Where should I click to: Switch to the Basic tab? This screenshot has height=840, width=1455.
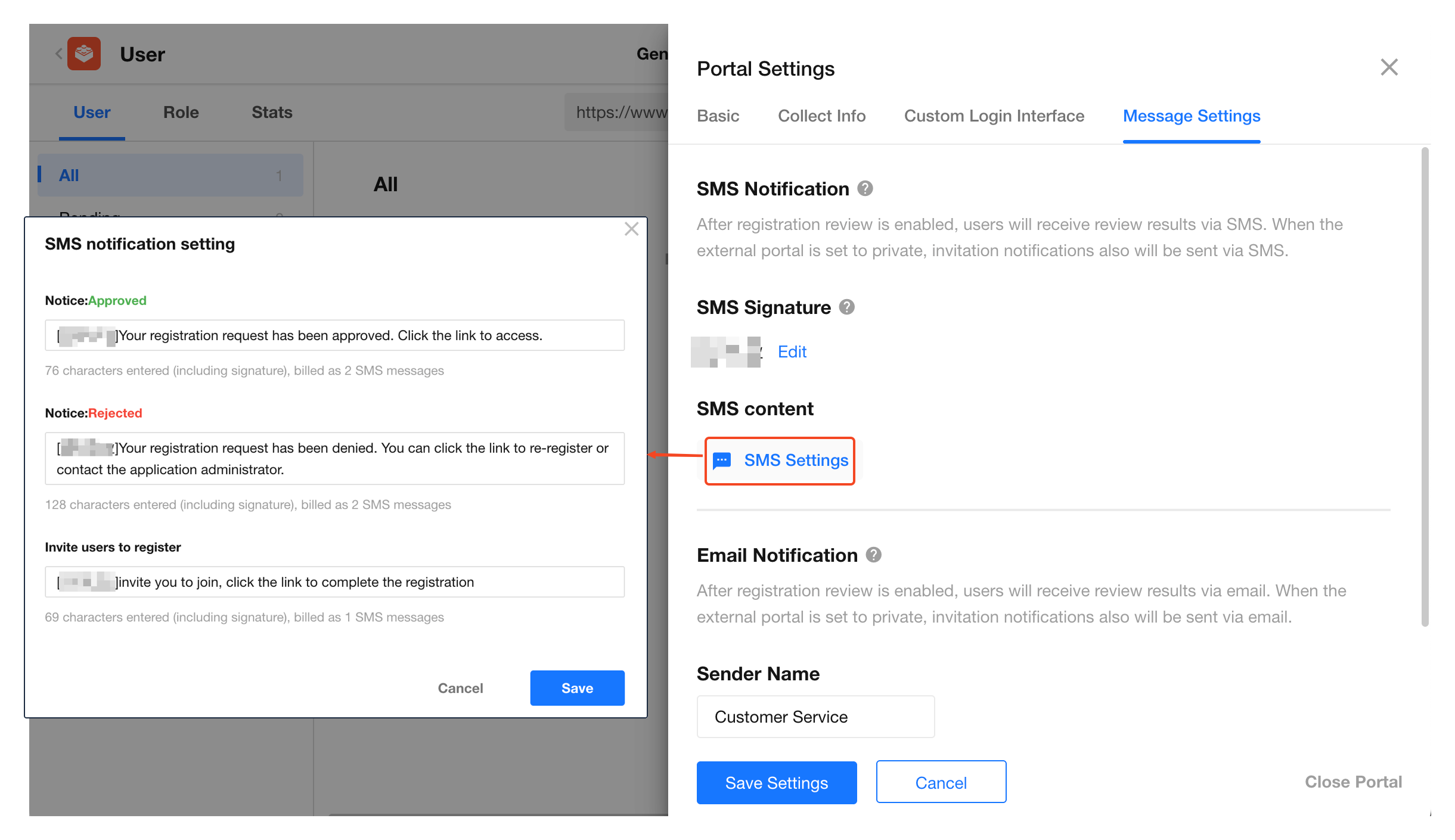tap(718, 116)
